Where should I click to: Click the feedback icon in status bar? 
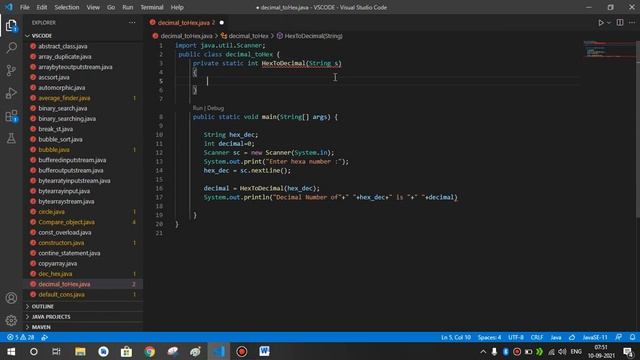pos(619,338)
